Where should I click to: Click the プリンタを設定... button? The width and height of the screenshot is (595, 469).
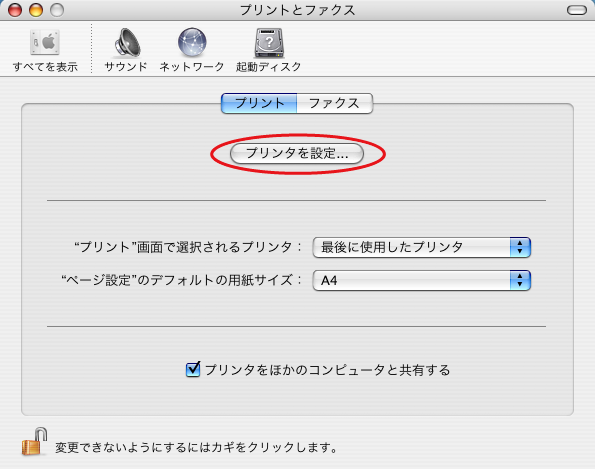coord(297,153)
